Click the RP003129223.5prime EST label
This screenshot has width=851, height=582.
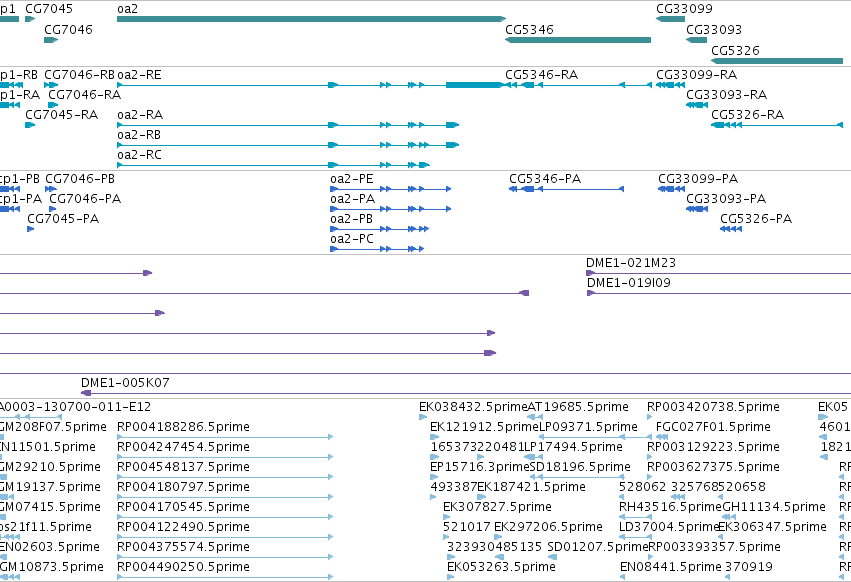[x=713, y=447]
